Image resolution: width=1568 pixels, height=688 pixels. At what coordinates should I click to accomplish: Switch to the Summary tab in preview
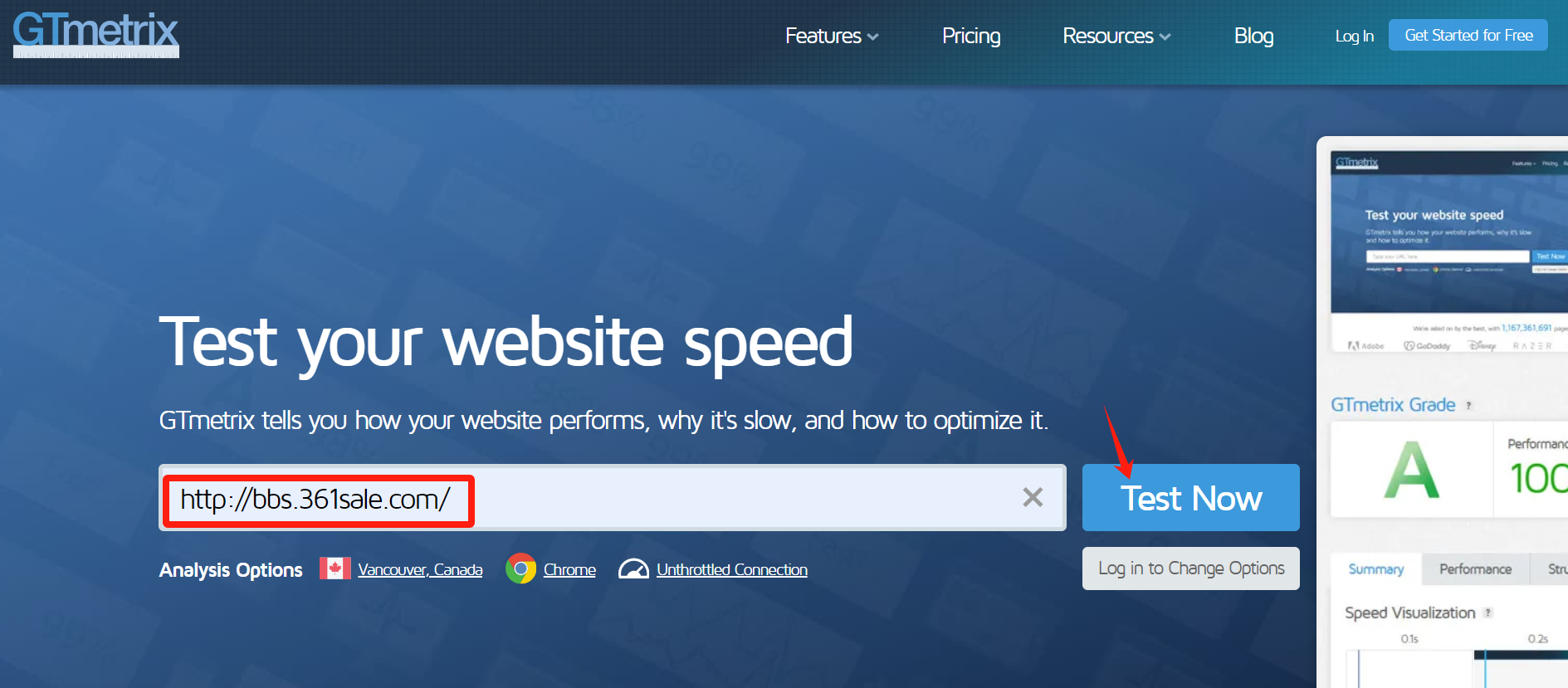pyautogui.click(x=1375, y=568)
